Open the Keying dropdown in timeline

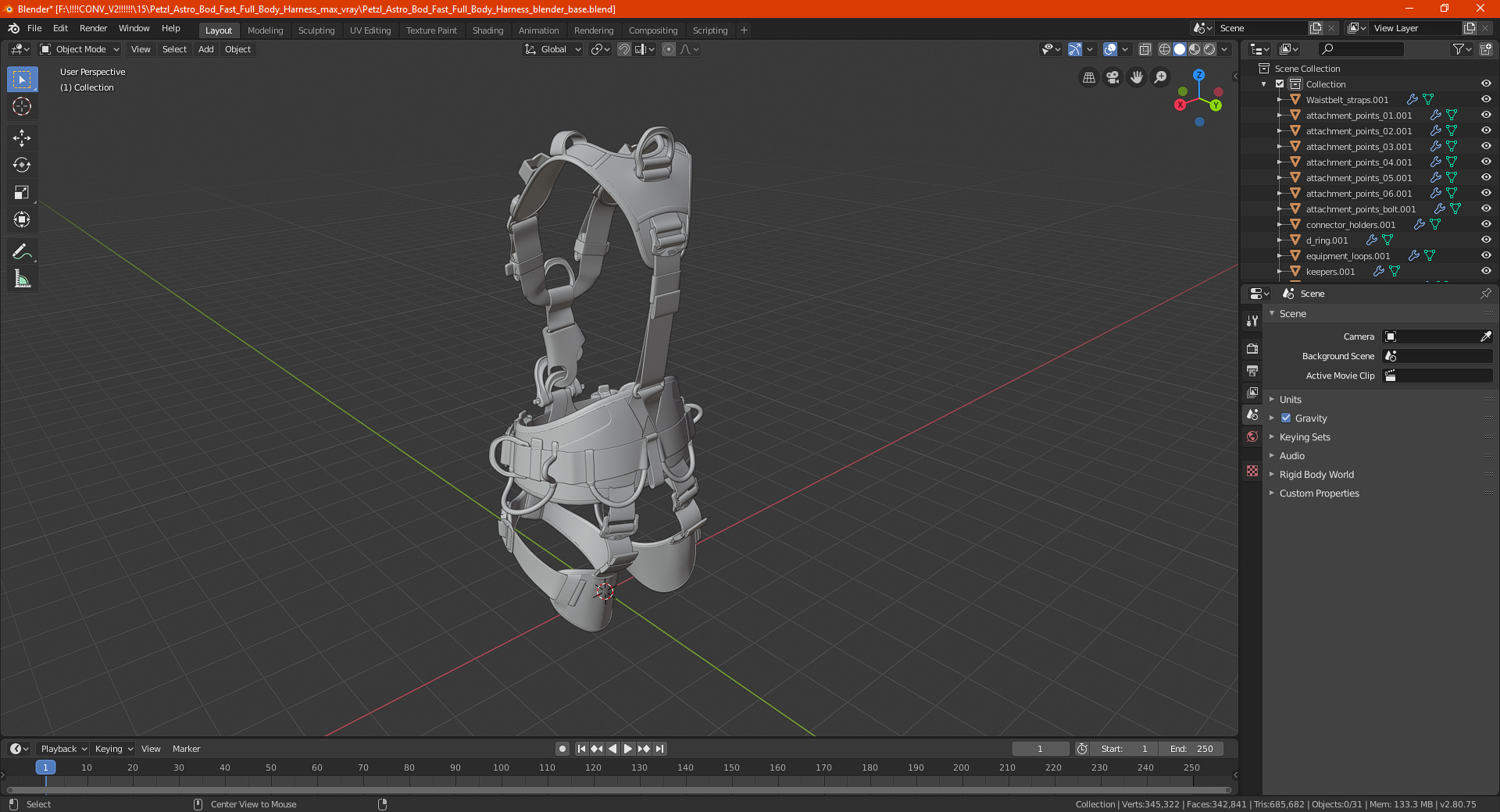click(114, 749)
